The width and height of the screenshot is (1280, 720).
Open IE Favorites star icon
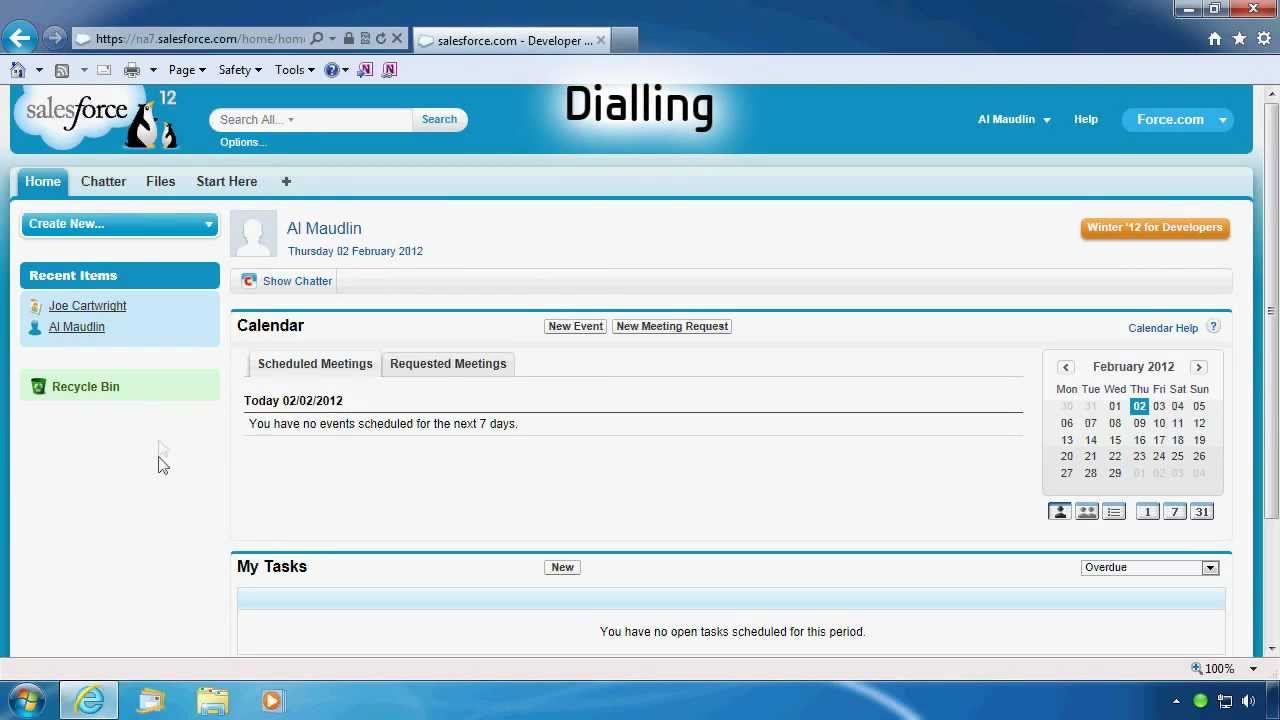tap(1239, 39)
